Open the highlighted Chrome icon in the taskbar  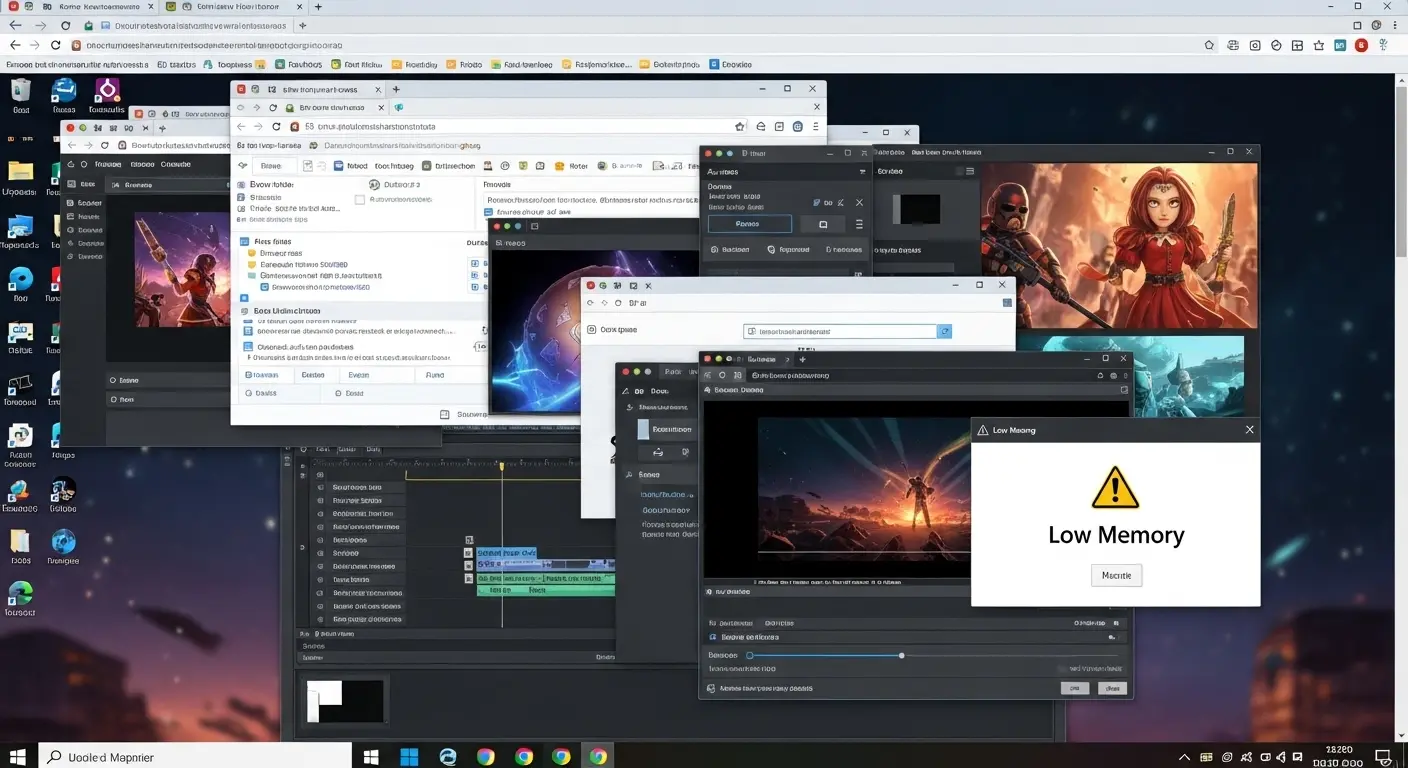pyautogui.click(x=598, y=757)
